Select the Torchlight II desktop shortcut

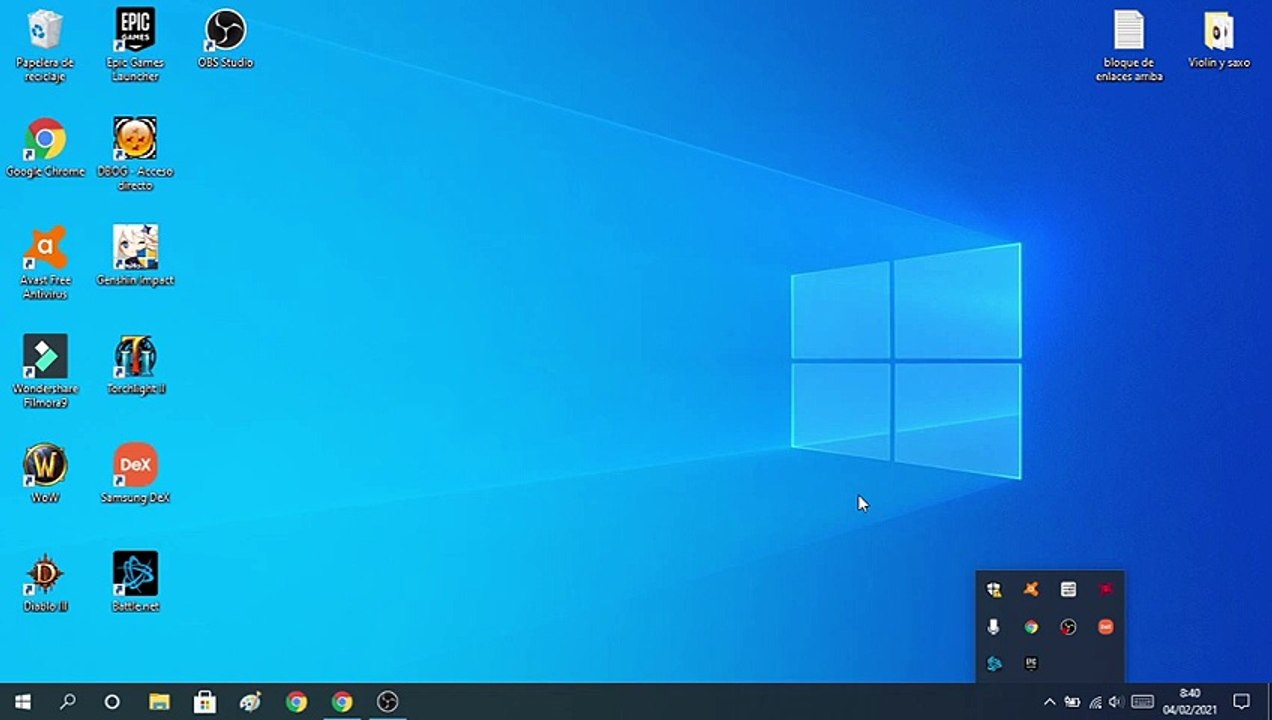coord(135,365)
